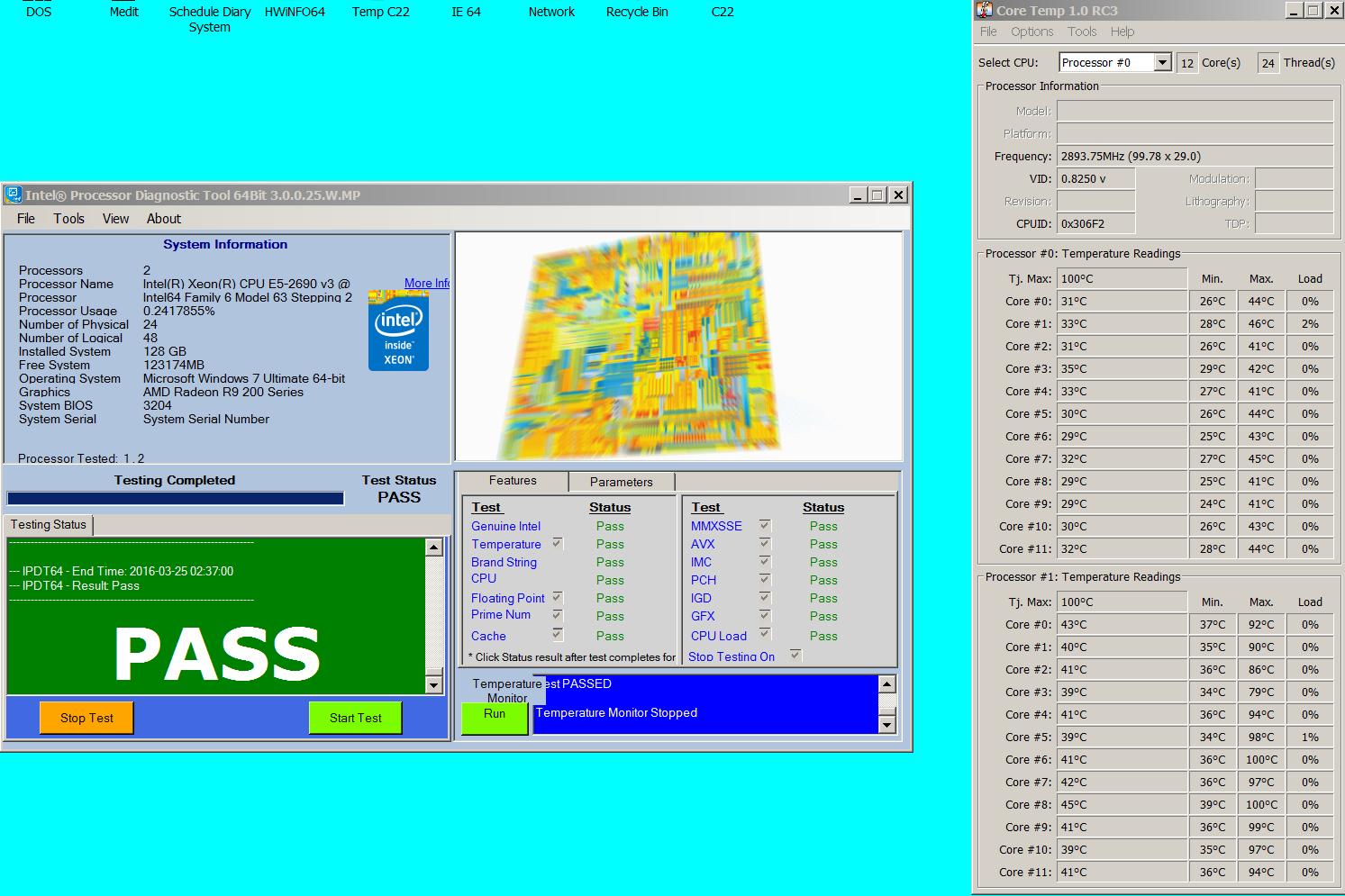Open the Tools menu in Intel Diagnostic Tool
This screenshot has width=1345, height=896.
(x=68, y=219)
